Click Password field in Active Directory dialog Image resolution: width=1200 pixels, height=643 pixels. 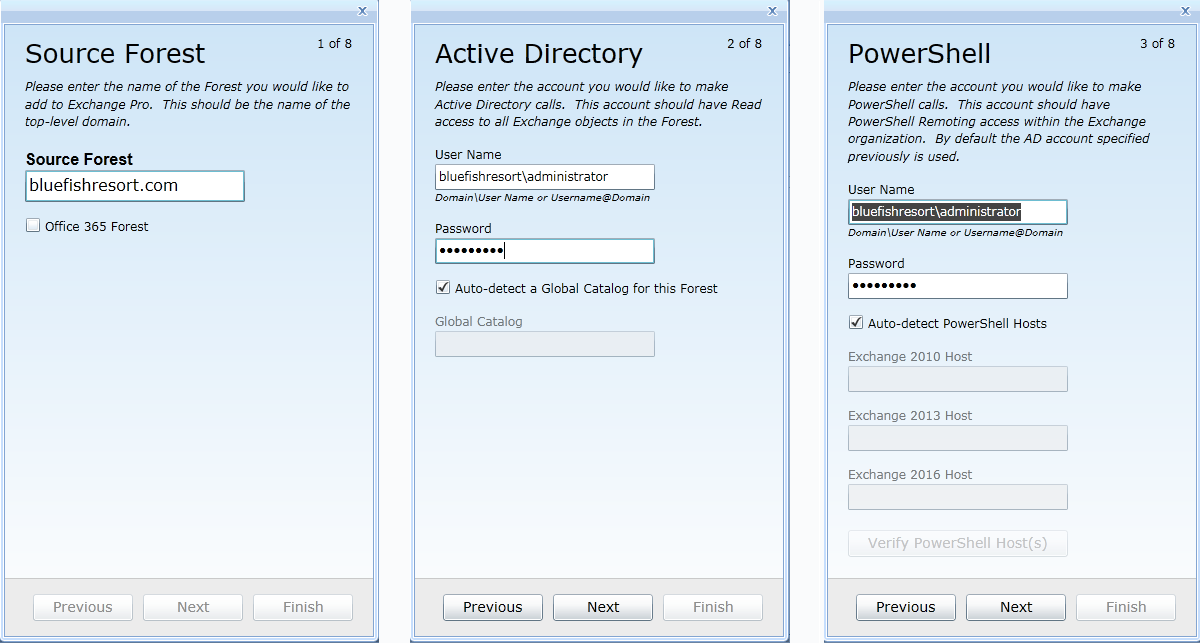545,251
